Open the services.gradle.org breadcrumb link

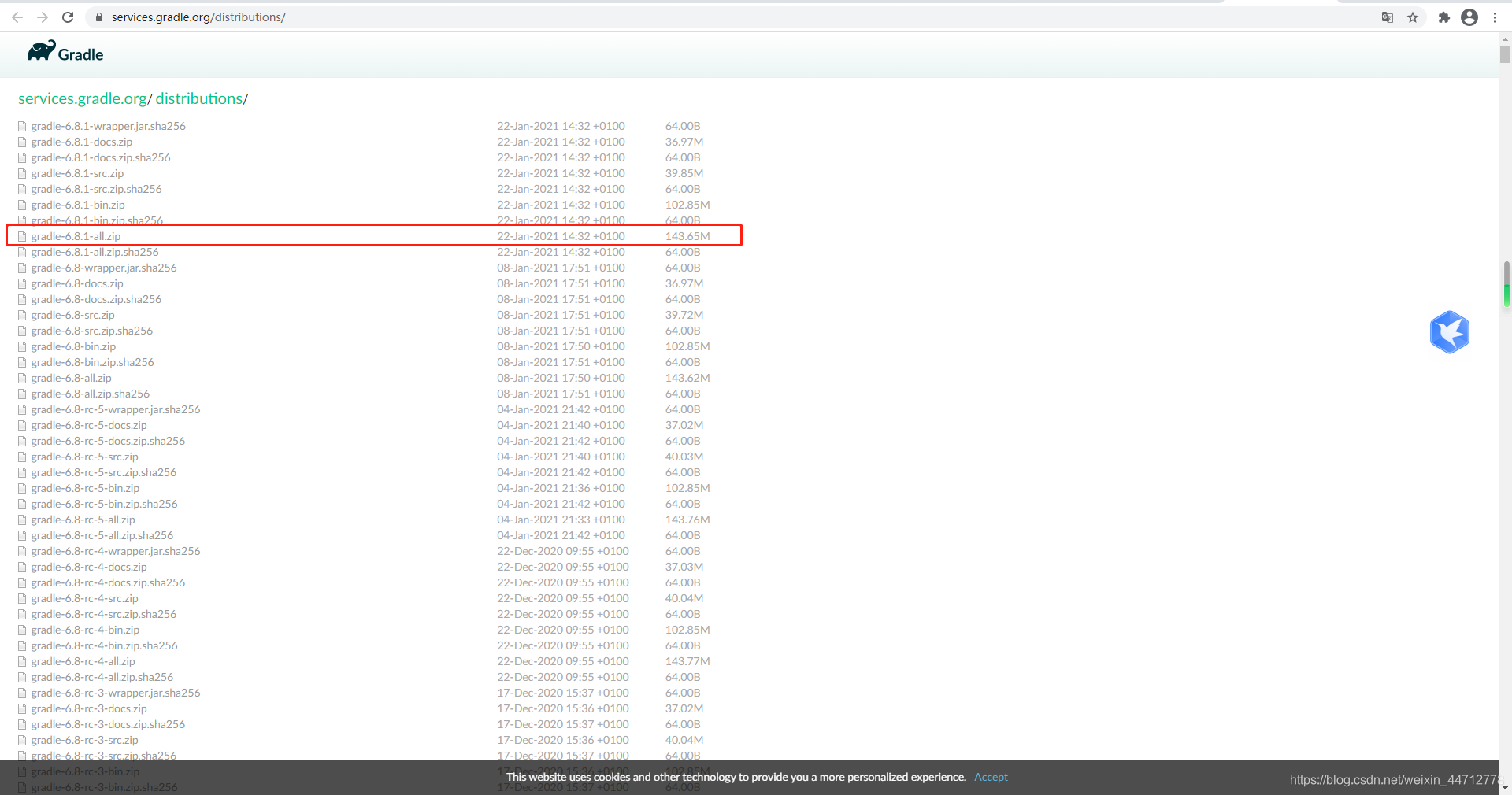coord(83,98)
